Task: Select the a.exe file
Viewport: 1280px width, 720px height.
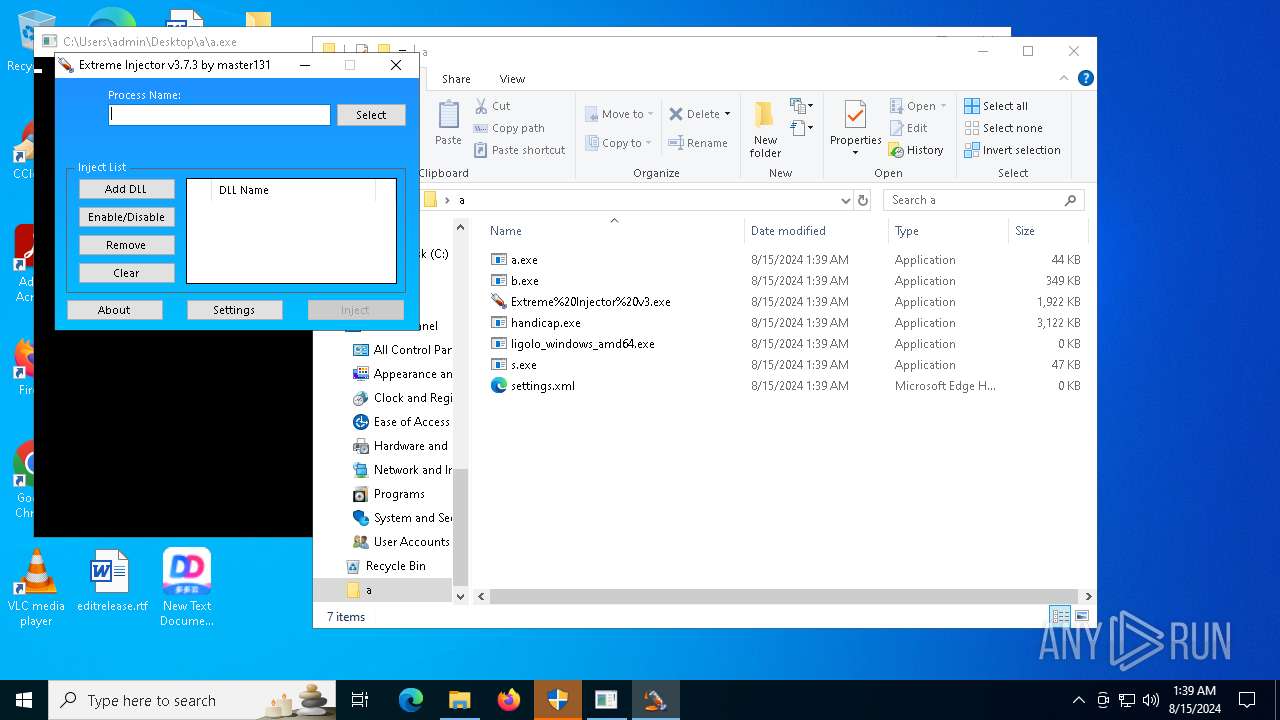Action: click(524, 260)
